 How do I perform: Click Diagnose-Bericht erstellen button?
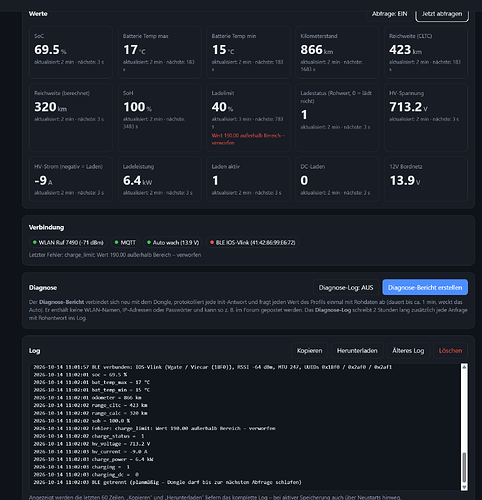pyautogui.click(x=425, y=287)
